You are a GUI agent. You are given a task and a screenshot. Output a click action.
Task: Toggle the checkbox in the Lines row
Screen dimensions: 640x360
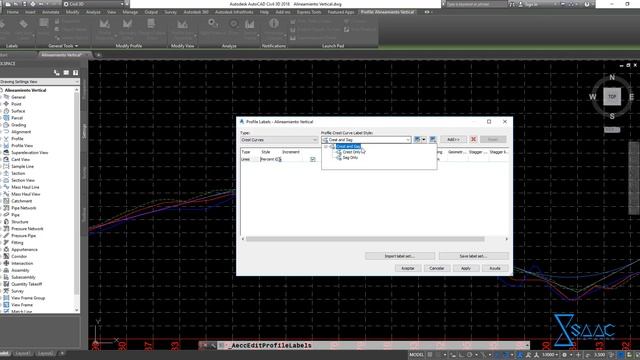pos(313,159)
